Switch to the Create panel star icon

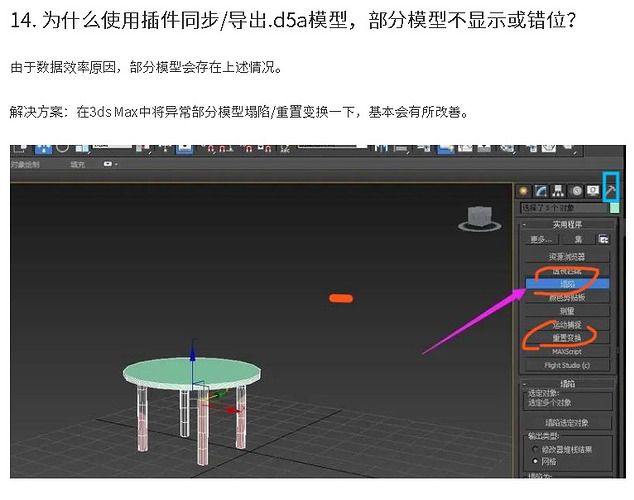point(523,190)
